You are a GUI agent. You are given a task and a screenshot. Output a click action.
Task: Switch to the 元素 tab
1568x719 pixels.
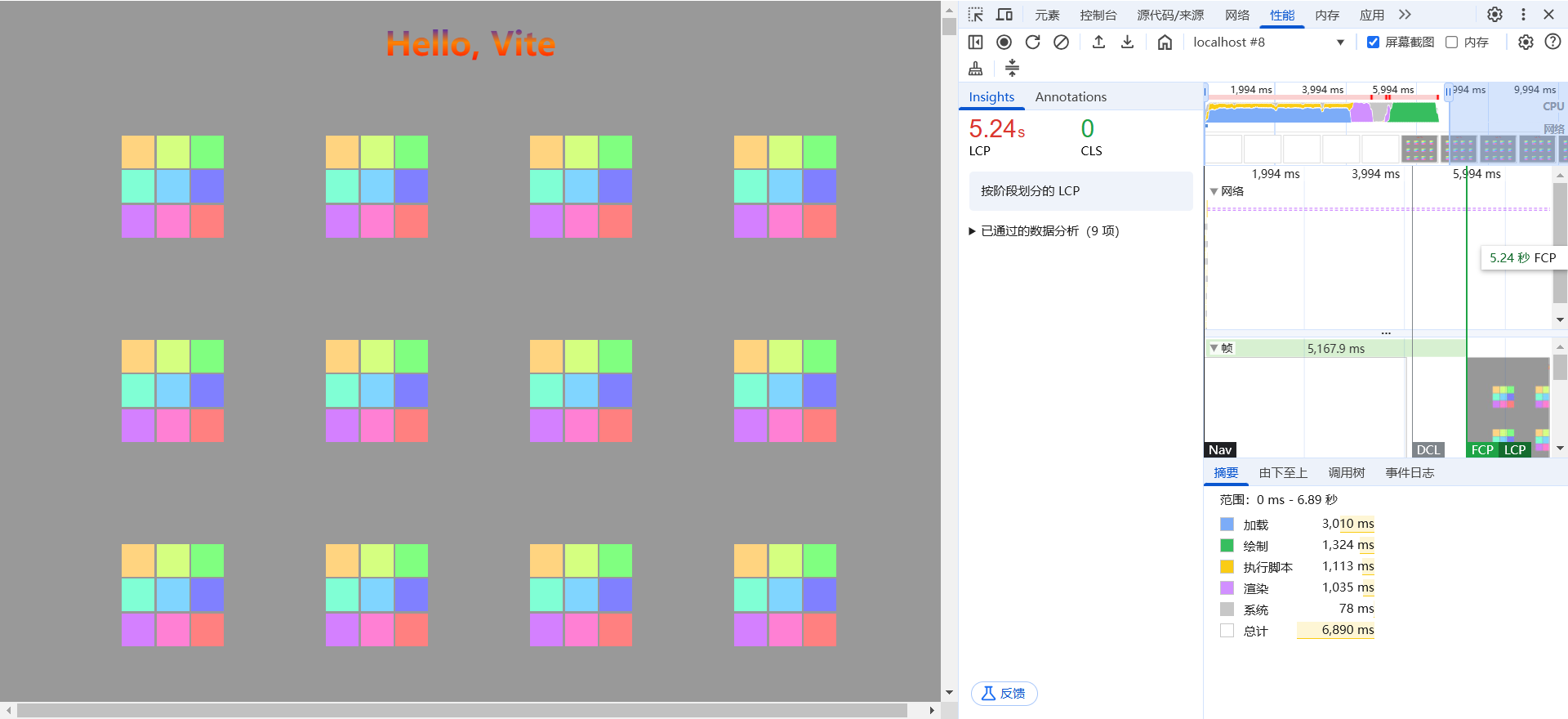1047,15
